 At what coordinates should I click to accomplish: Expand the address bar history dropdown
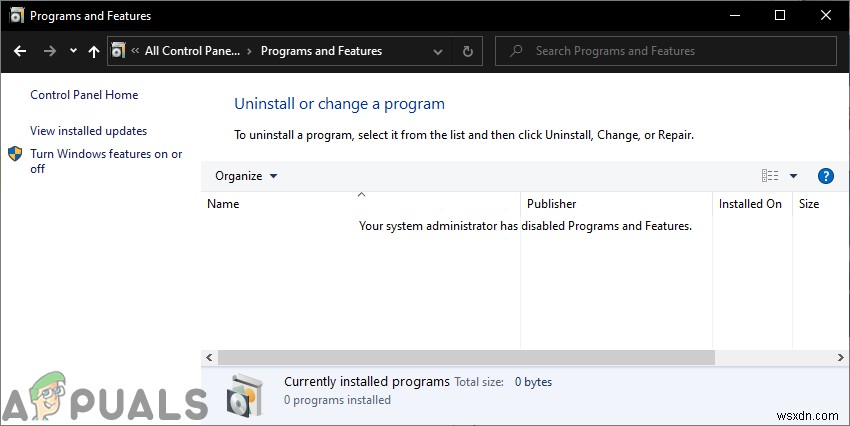(438, 51)
